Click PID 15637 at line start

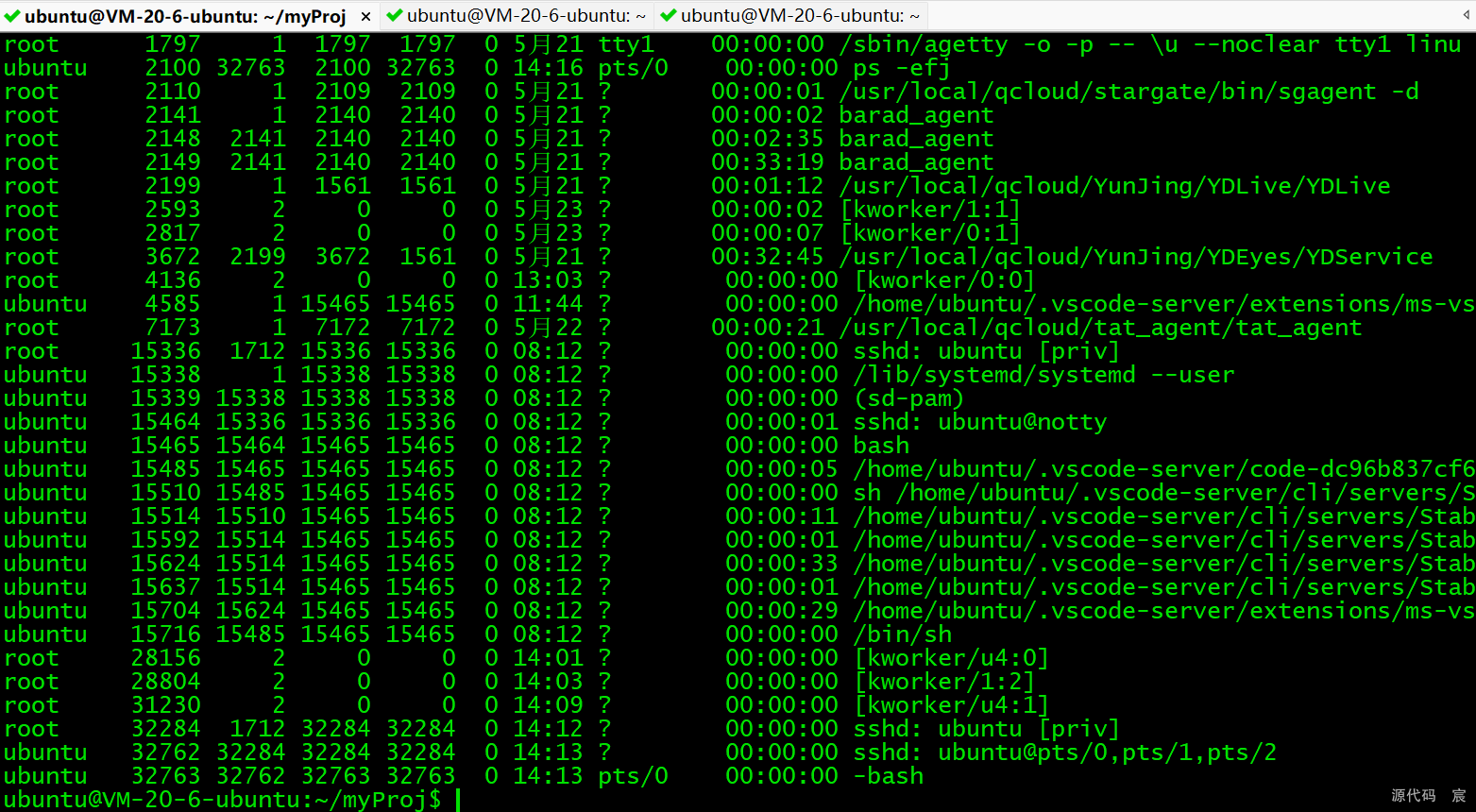click(165, 587)
